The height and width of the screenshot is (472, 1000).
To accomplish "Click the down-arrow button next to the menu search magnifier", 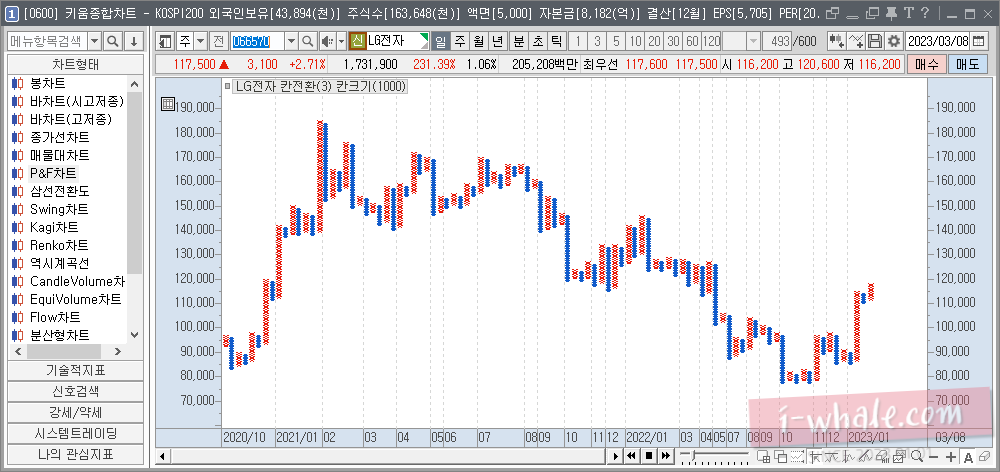I will coord(133,41).
